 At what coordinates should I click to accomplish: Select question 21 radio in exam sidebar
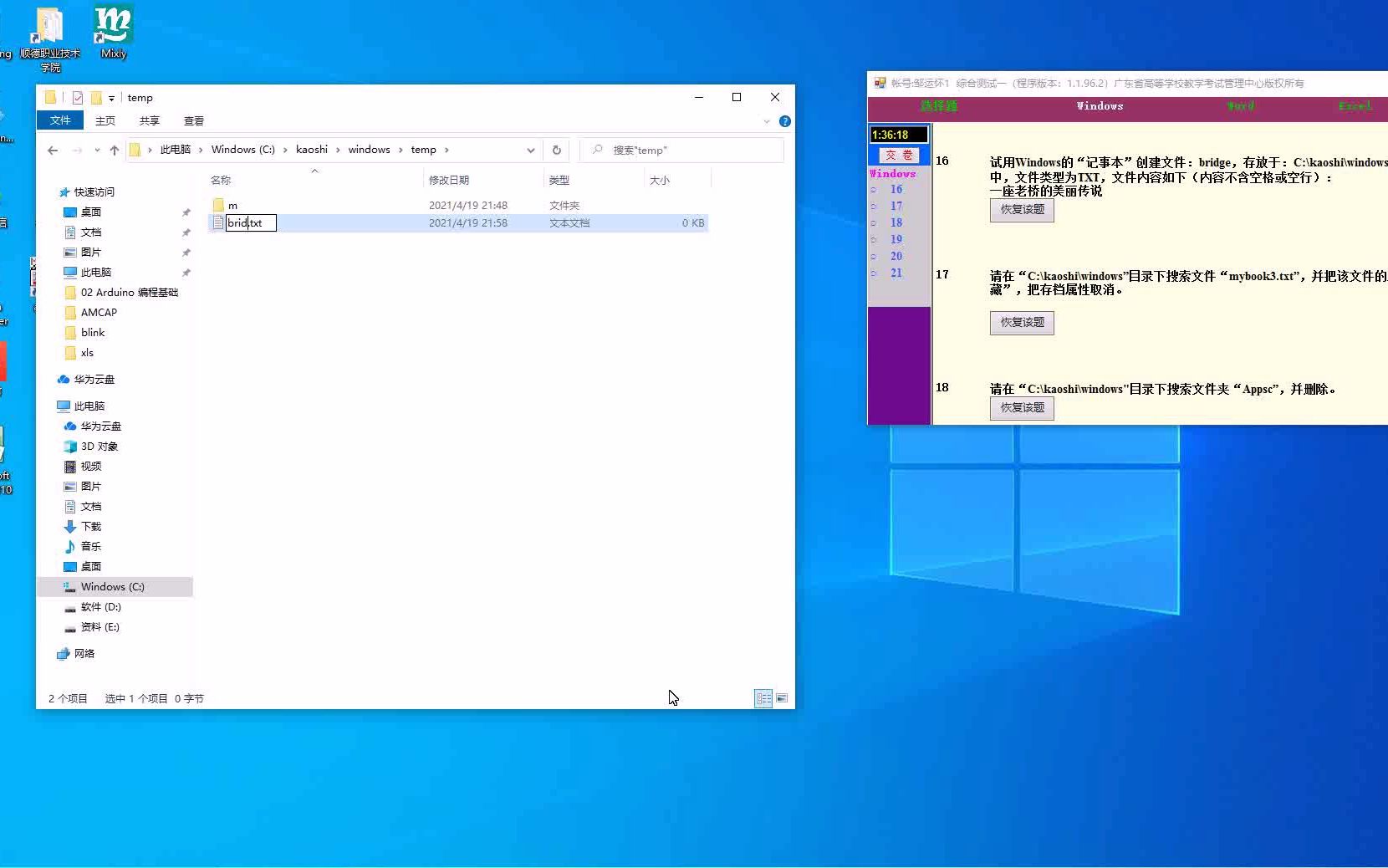(x=874, y=273)
